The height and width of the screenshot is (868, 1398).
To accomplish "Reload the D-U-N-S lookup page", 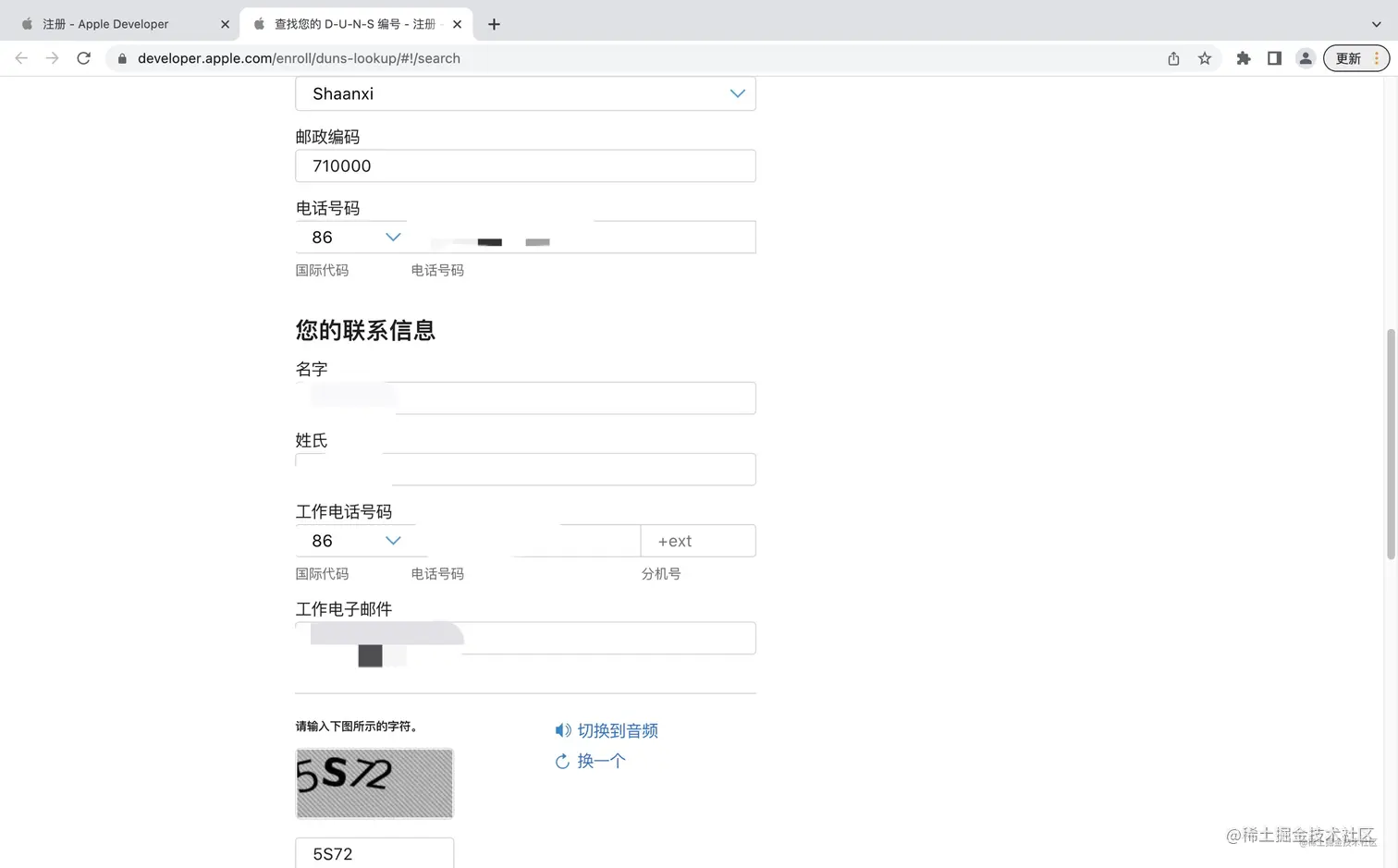I will (x=83, y=58).
